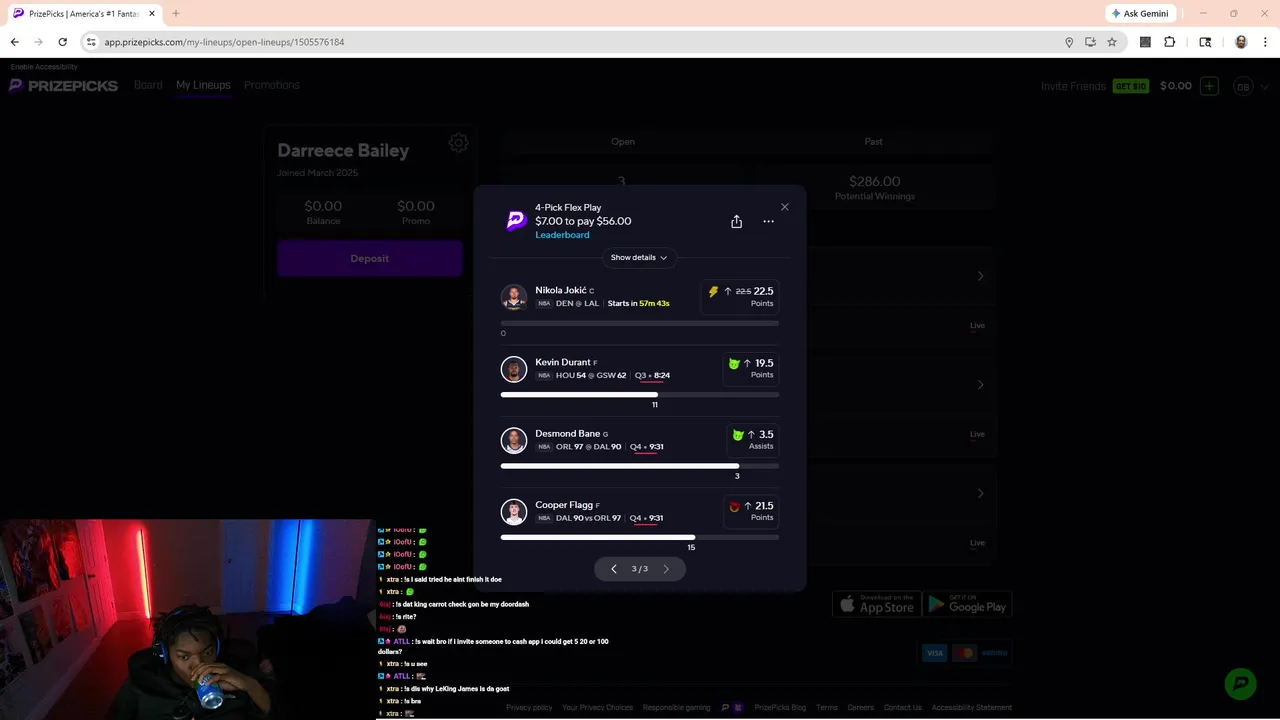Open the Board nav item
Image resolution: width=1280 pixels, height=720 pixels.
click(x=148, y=85)
